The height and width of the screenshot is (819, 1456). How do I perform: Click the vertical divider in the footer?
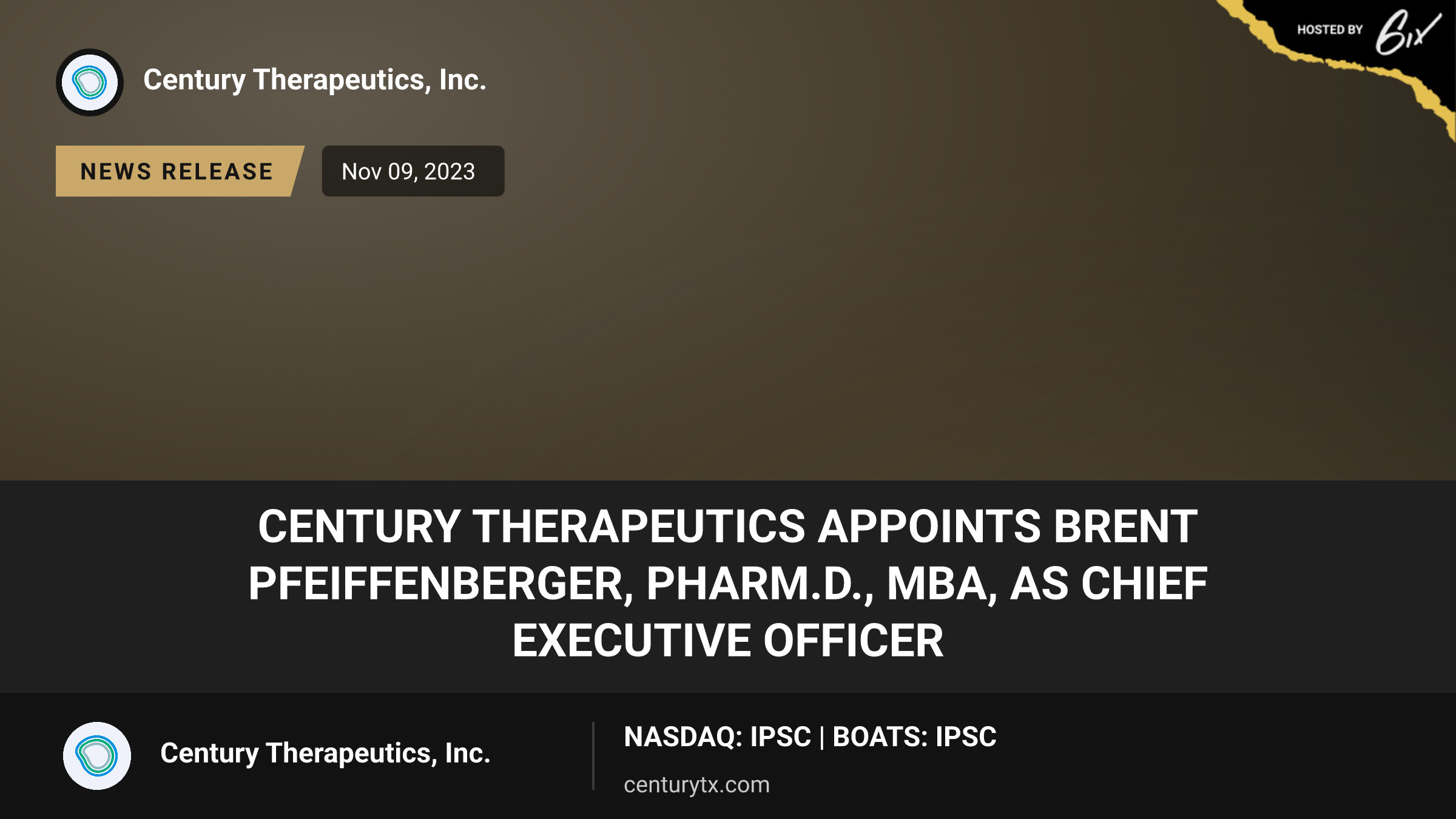(593, 756)
